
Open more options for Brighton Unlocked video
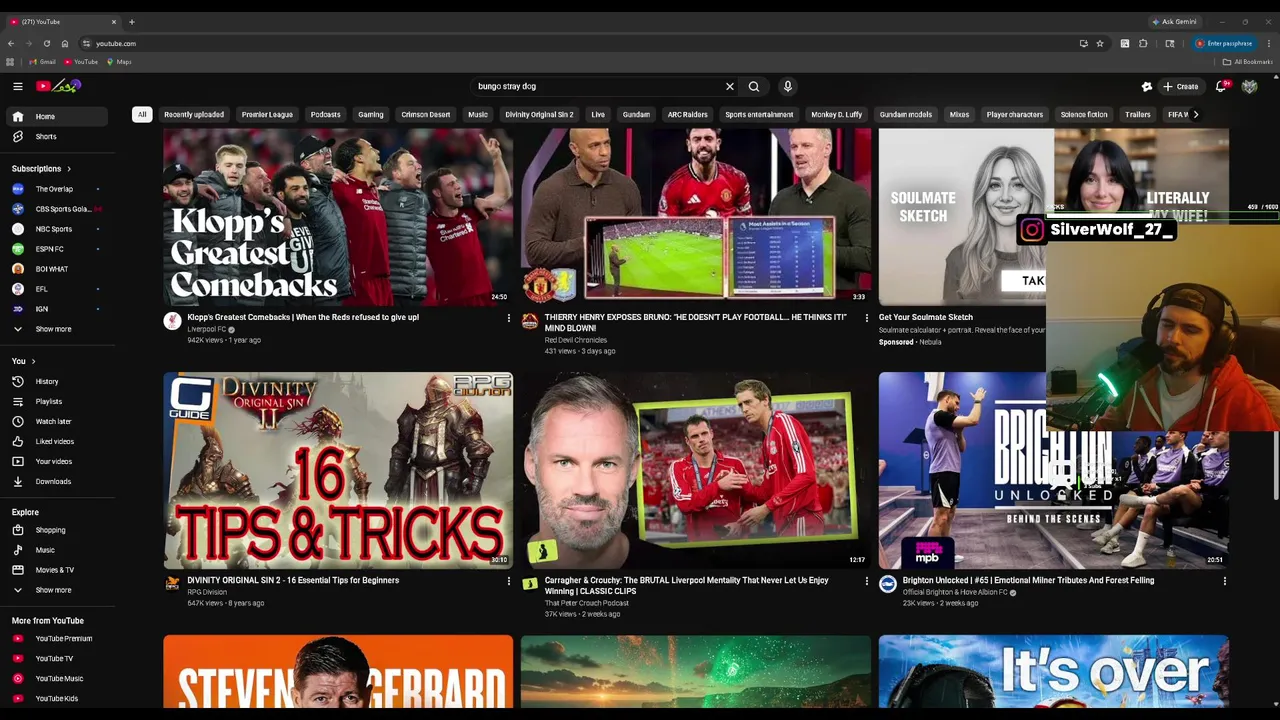[1224, 582]
